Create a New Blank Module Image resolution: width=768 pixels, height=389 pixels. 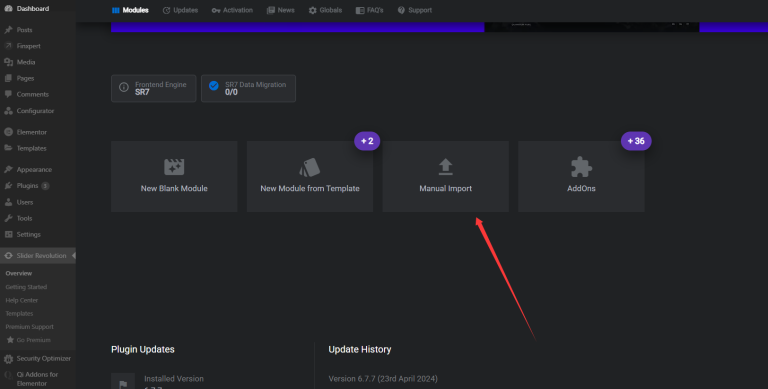click(174, 176)
